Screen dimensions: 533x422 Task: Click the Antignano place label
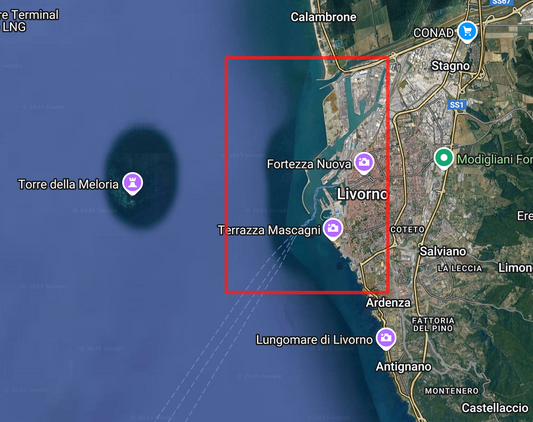[x=403, y=367]
